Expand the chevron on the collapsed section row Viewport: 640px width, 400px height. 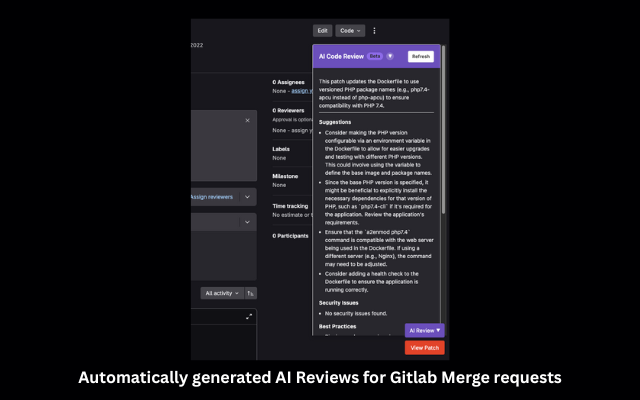pos(247,222)
